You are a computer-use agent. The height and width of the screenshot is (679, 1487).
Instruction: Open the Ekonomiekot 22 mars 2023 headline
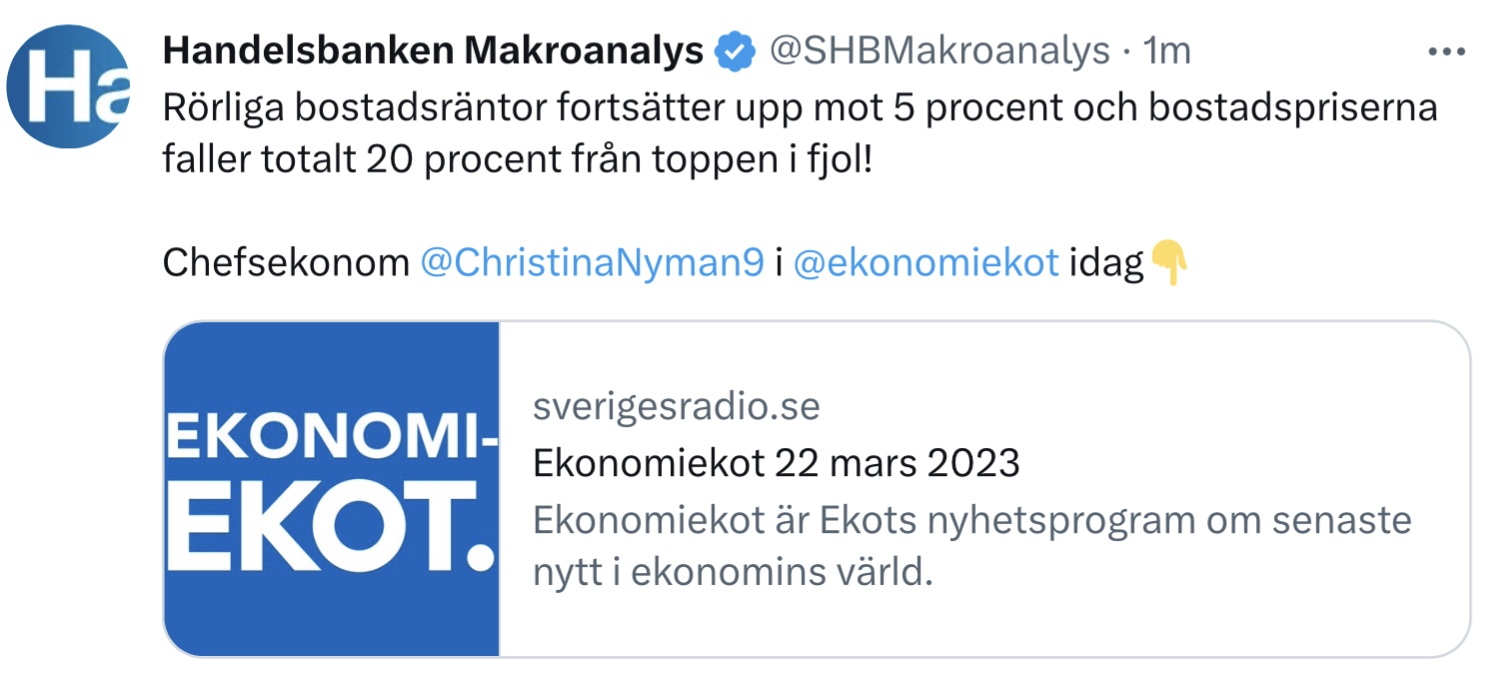coord(777,463)
